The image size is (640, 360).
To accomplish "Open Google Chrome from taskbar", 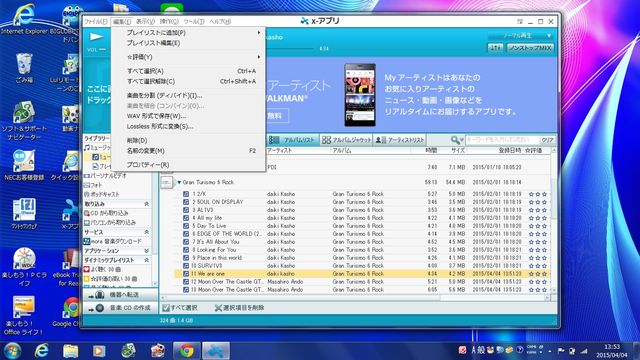I will tap(187, 351).
